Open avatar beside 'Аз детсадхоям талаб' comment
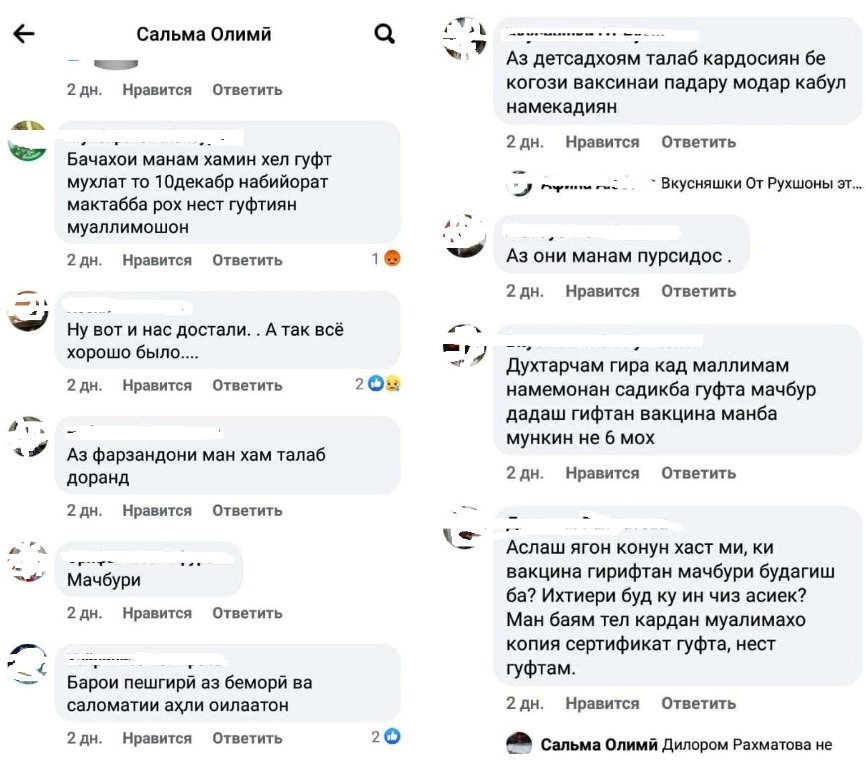866x768 pixels. pyautogui.click(x=464, y=40)
